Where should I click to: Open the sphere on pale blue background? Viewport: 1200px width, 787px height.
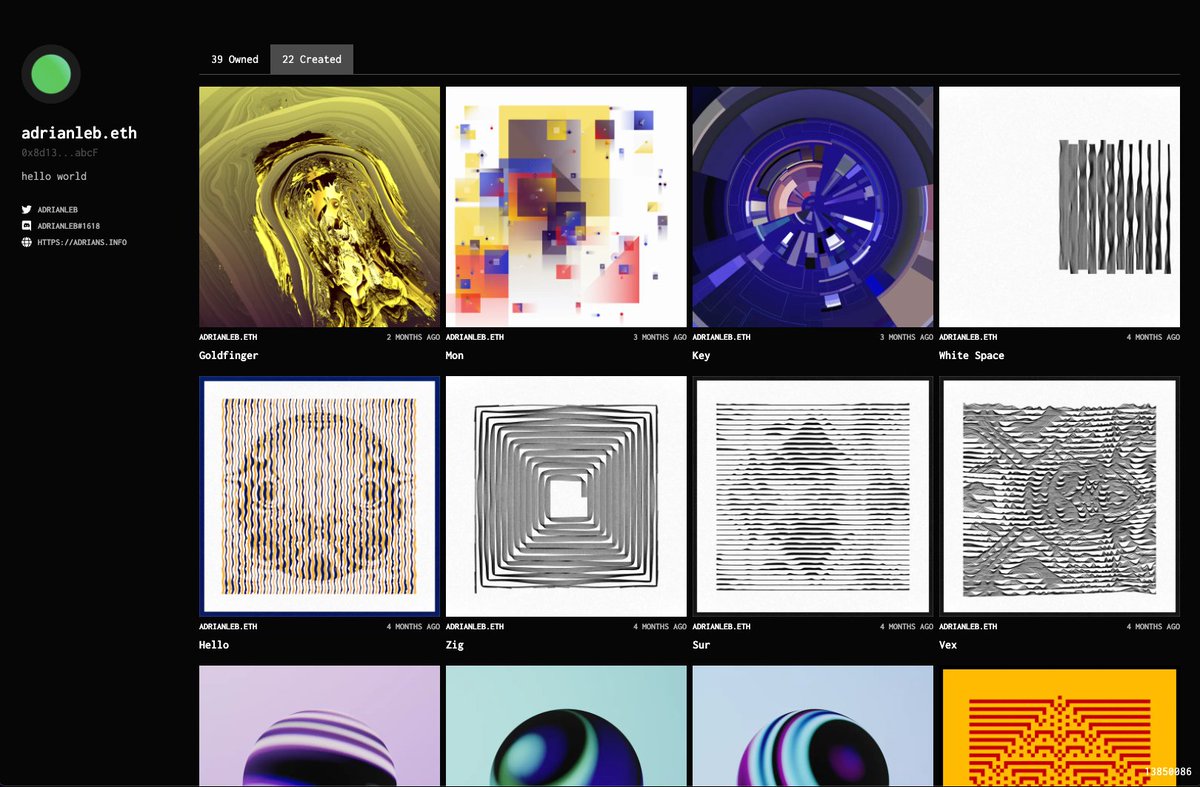click(812, 726)
